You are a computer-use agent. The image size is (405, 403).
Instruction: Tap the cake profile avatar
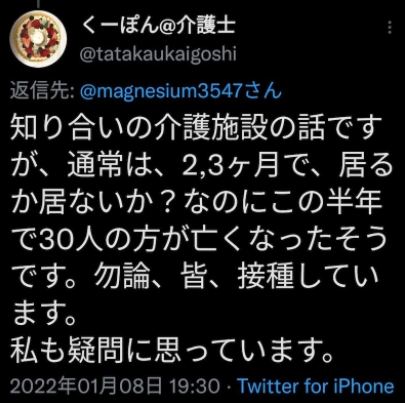point(38,39)
